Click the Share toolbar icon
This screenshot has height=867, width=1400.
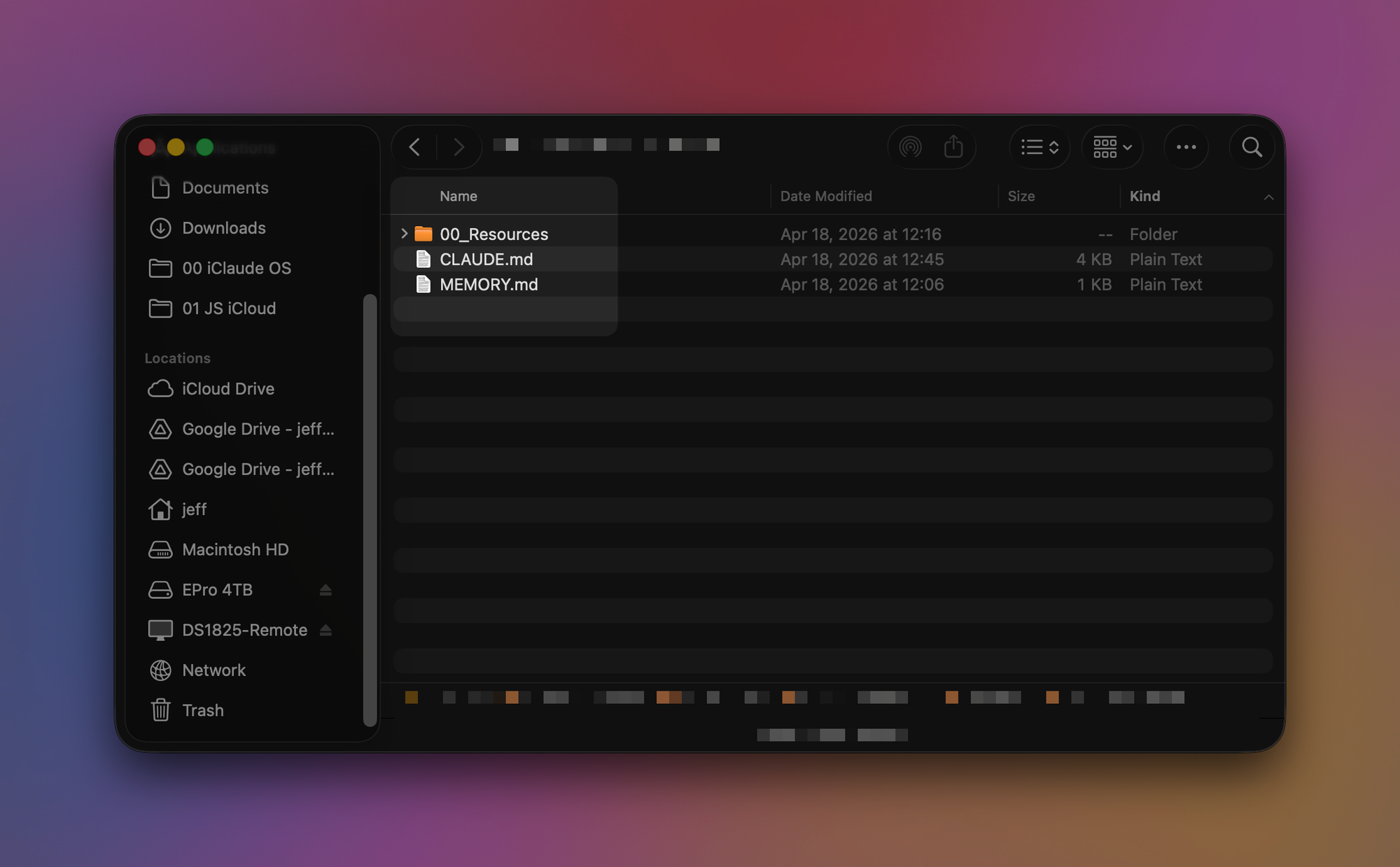(x=953, y=147)
